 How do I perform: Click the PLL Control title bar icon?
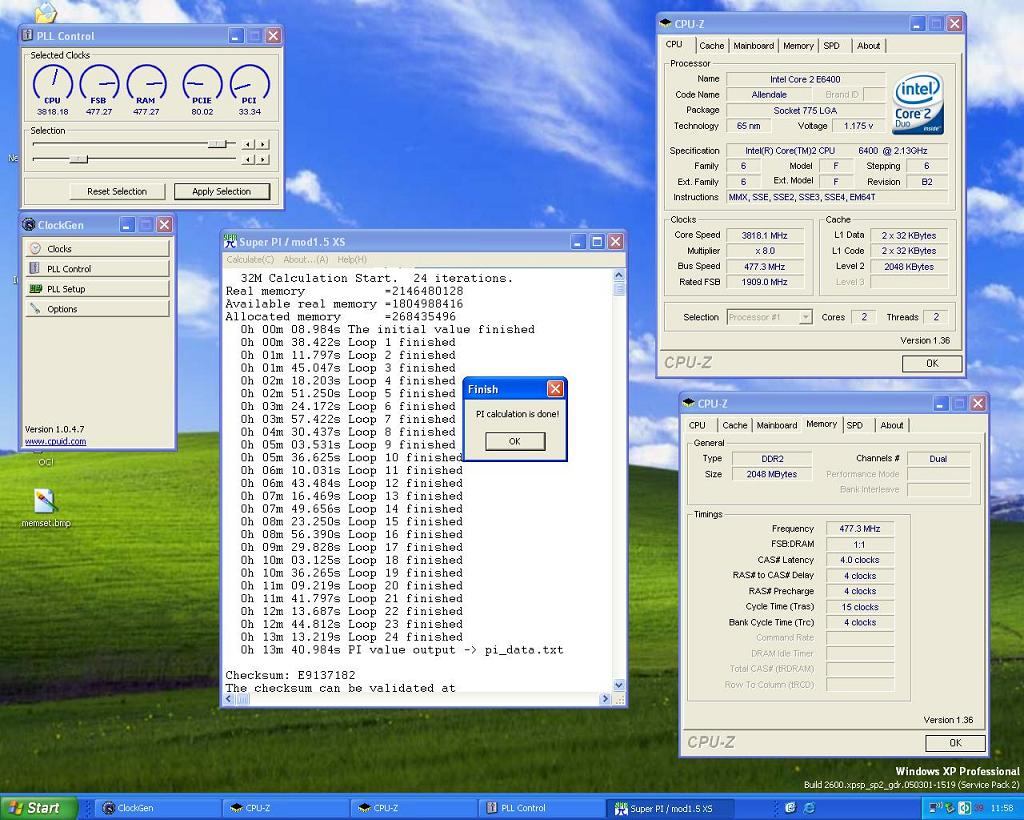coord(27,35)
